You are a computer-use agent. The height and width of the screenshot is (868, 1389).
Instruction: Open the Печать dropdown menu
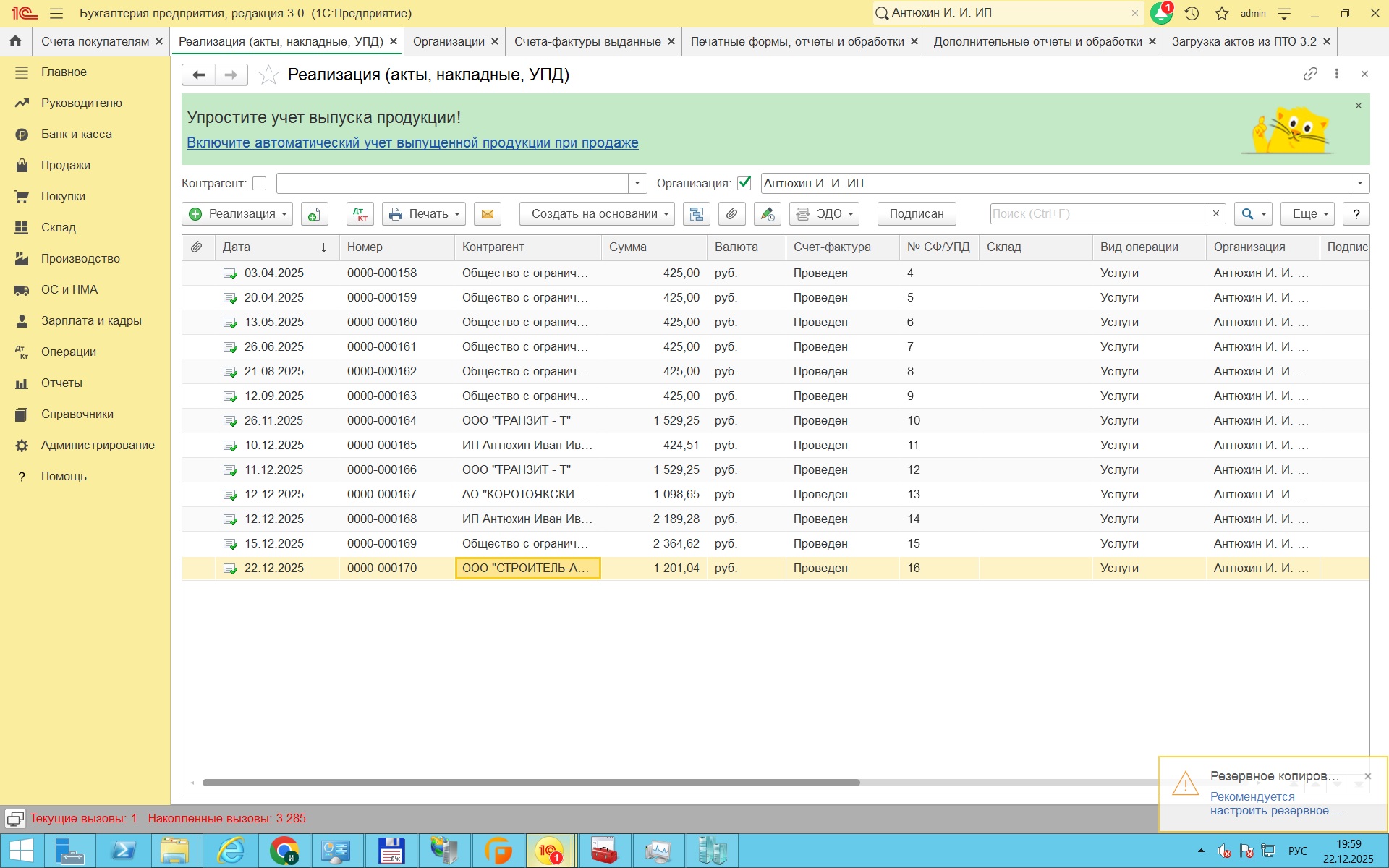[x=424, y=214]
